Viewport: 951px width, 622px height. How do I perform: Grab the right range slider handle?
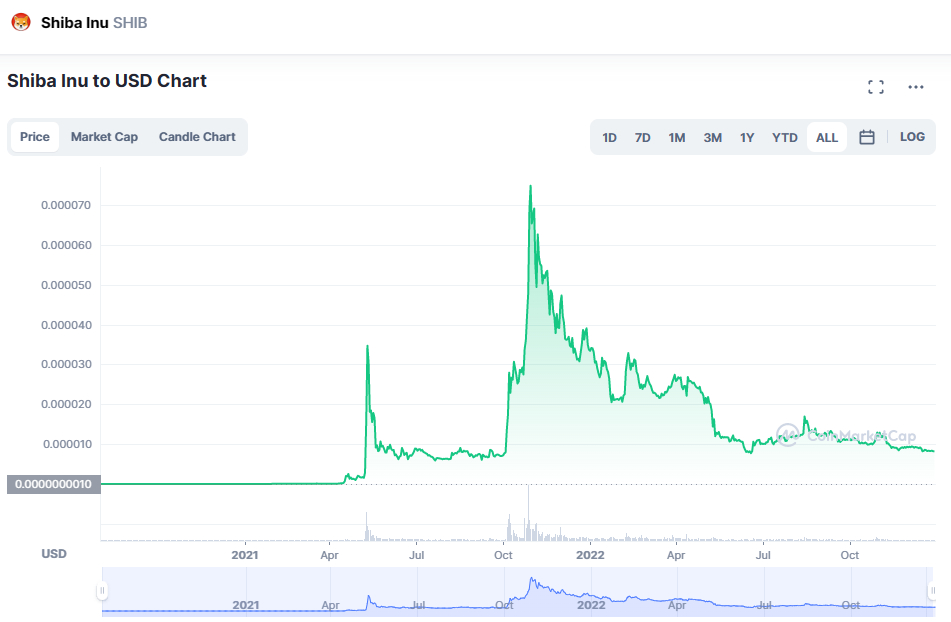[932, 591]
